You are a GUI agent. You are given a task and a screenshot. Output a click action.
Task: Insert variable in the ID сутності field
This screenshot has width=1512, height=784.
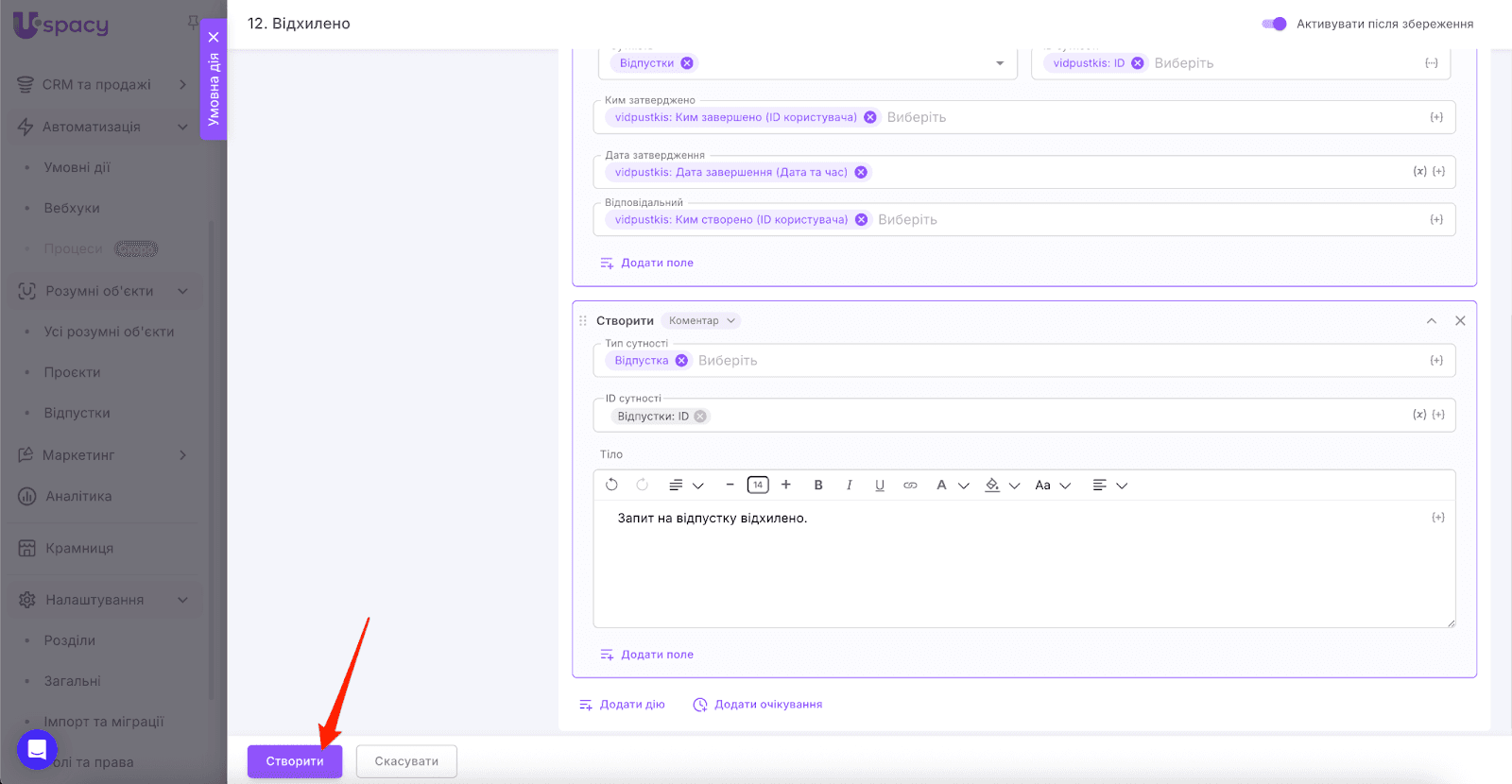point(1438,415)
